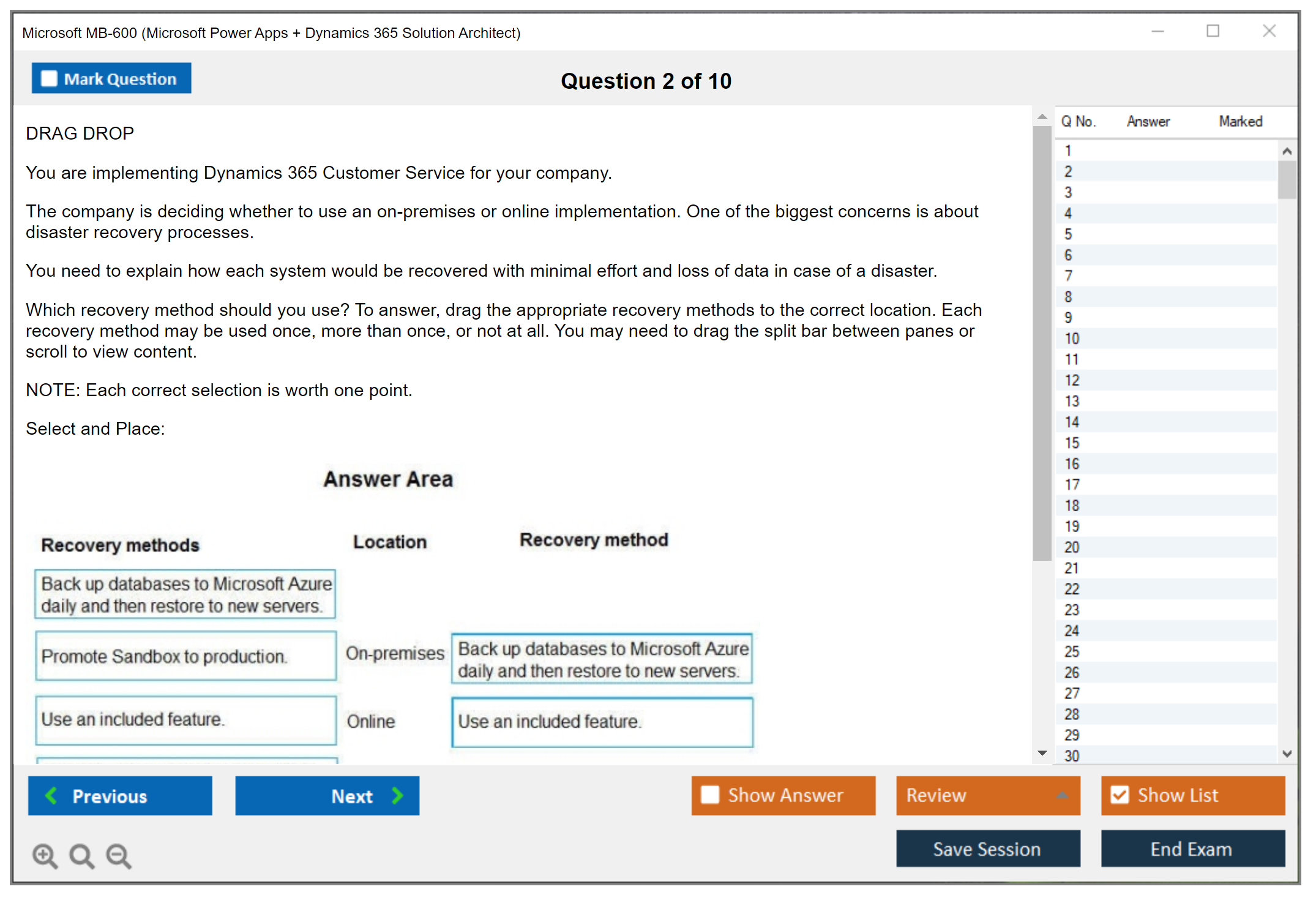This screenshot has height=900, width=1316.
Task: Expand the Review dropdown arrow
Action: (x=1062, y=795)
